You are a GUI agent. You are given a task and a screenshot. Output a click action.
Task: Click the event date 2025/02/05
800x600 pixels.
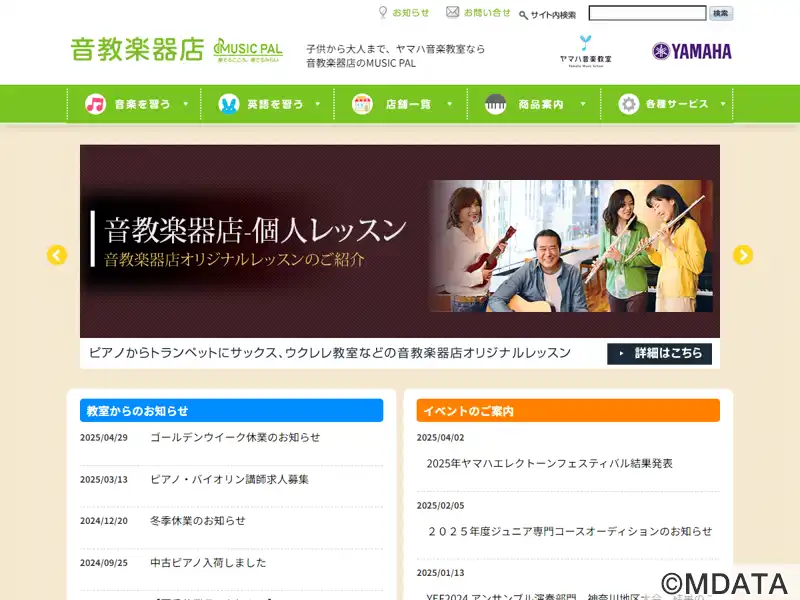[441, 506]
